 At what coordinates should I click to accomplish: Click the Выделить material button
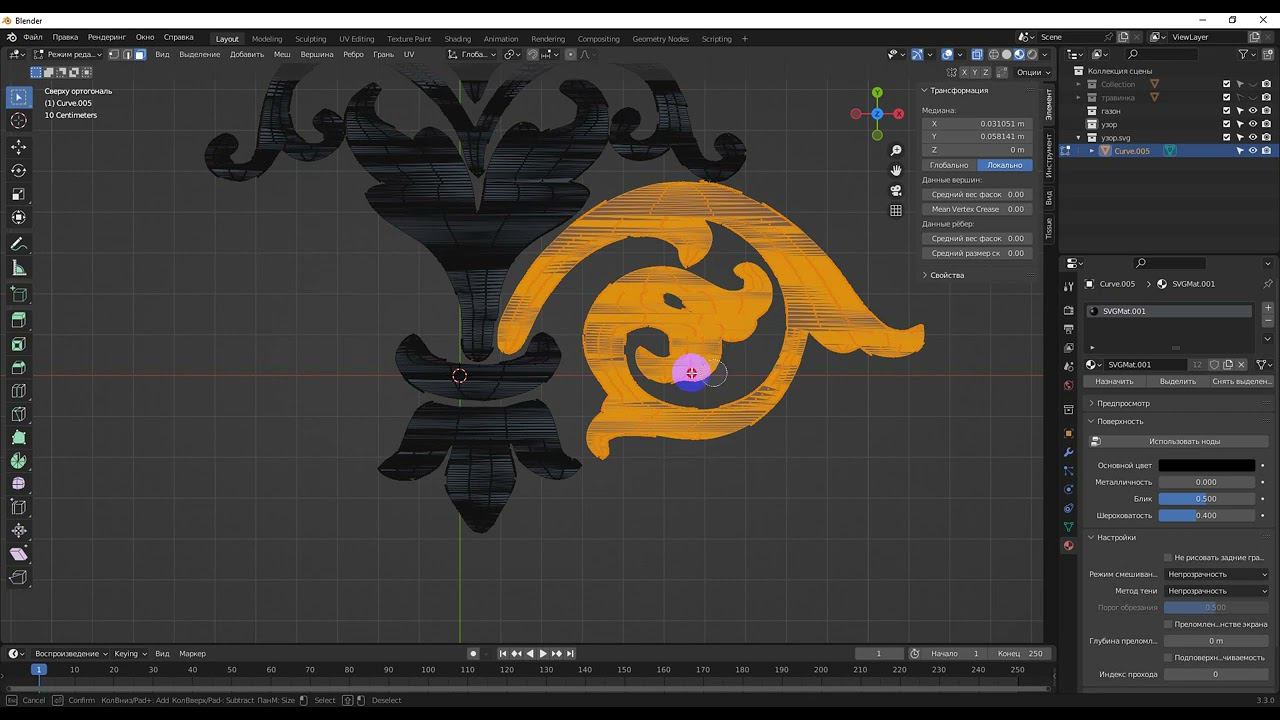tap(1177, 381)
